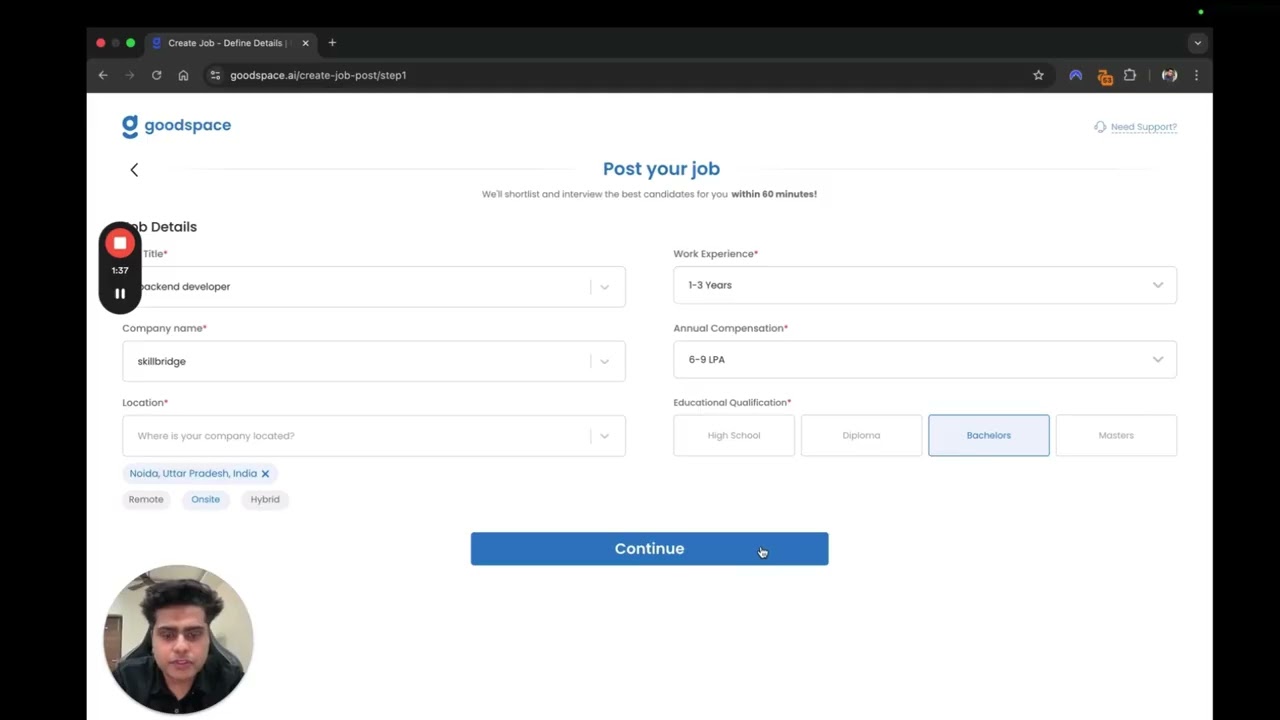
Task: Open the Chrome three-dot menu
Action: [x=1196, y=75]
